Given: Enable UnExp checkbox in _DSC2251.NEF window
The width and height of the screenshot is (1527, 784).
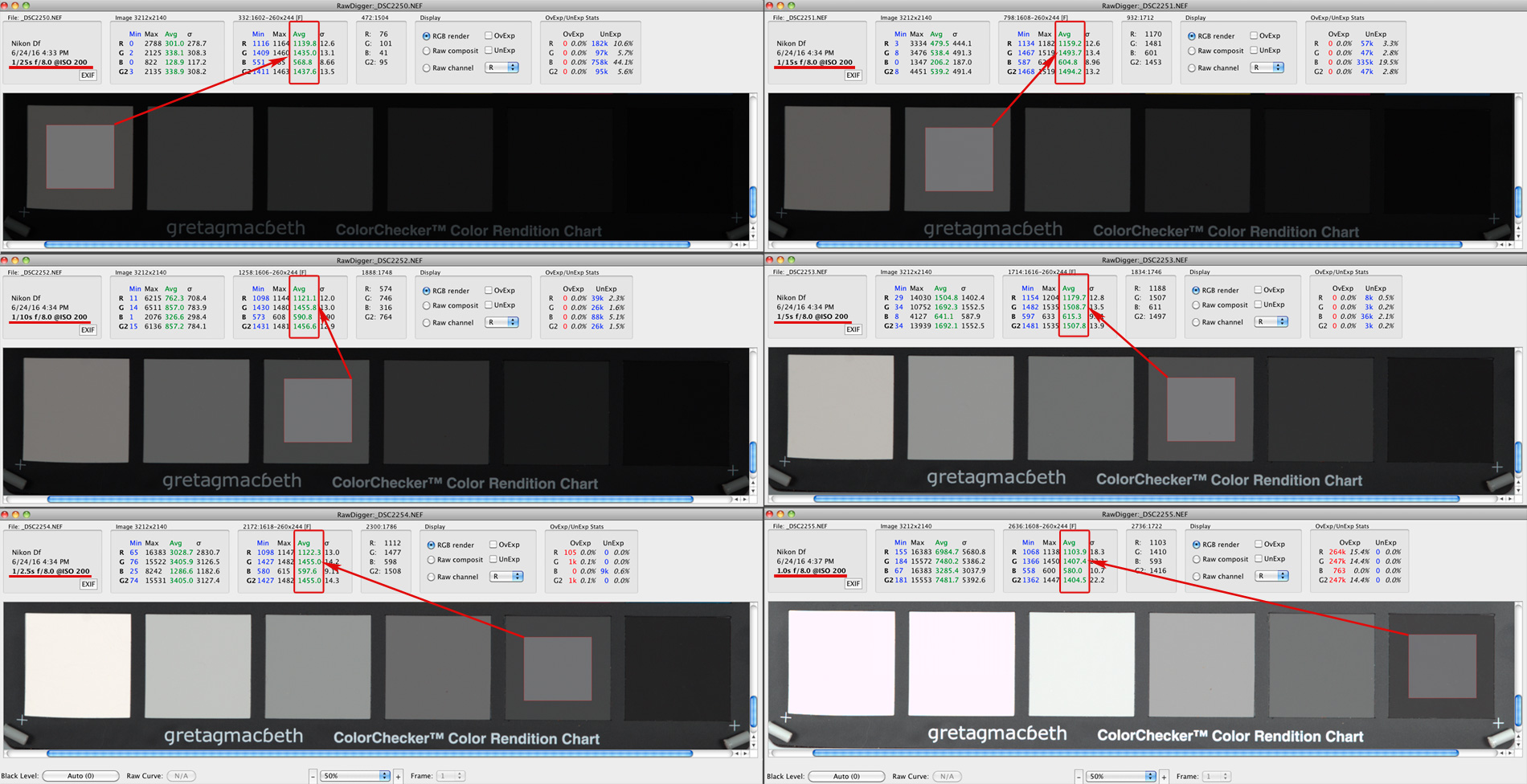Looking at the screenshot, I should point(1254,51).
